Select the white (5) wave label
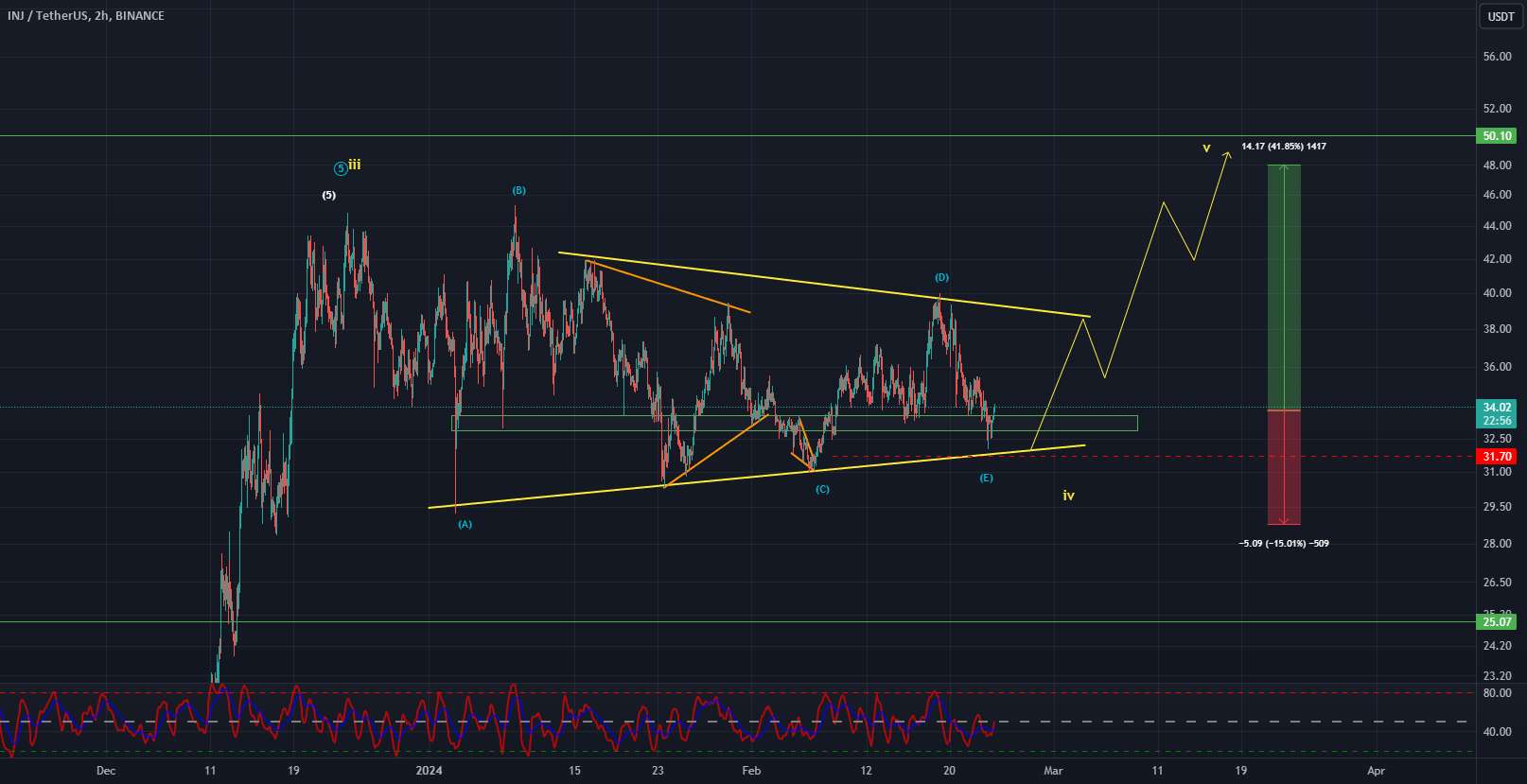The height and width of the screenshot is (784, 1527). 328,195
